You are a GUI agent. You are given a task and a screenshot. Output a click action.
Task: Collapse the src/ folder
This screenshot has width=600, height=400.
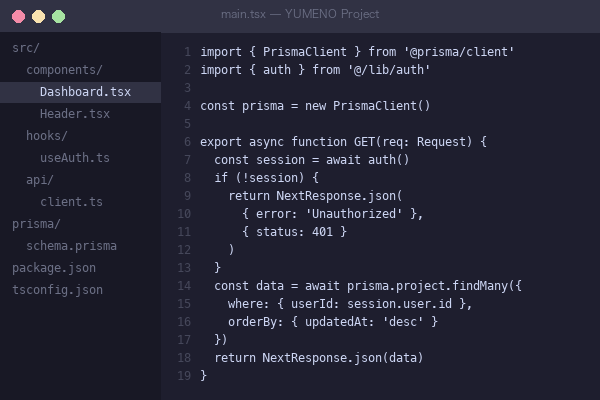26,48
